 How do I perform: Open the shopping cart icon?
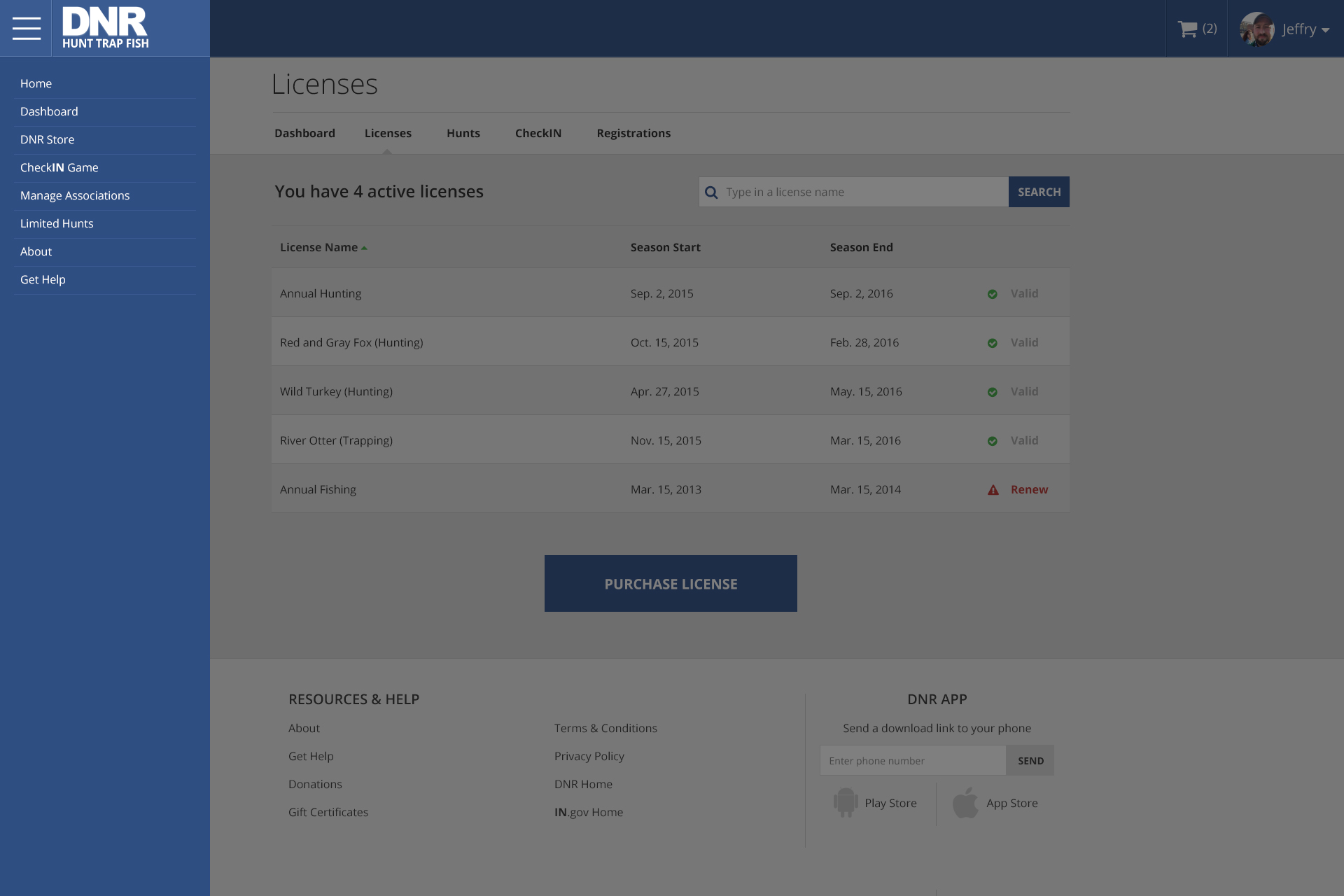pos(1187,29)
